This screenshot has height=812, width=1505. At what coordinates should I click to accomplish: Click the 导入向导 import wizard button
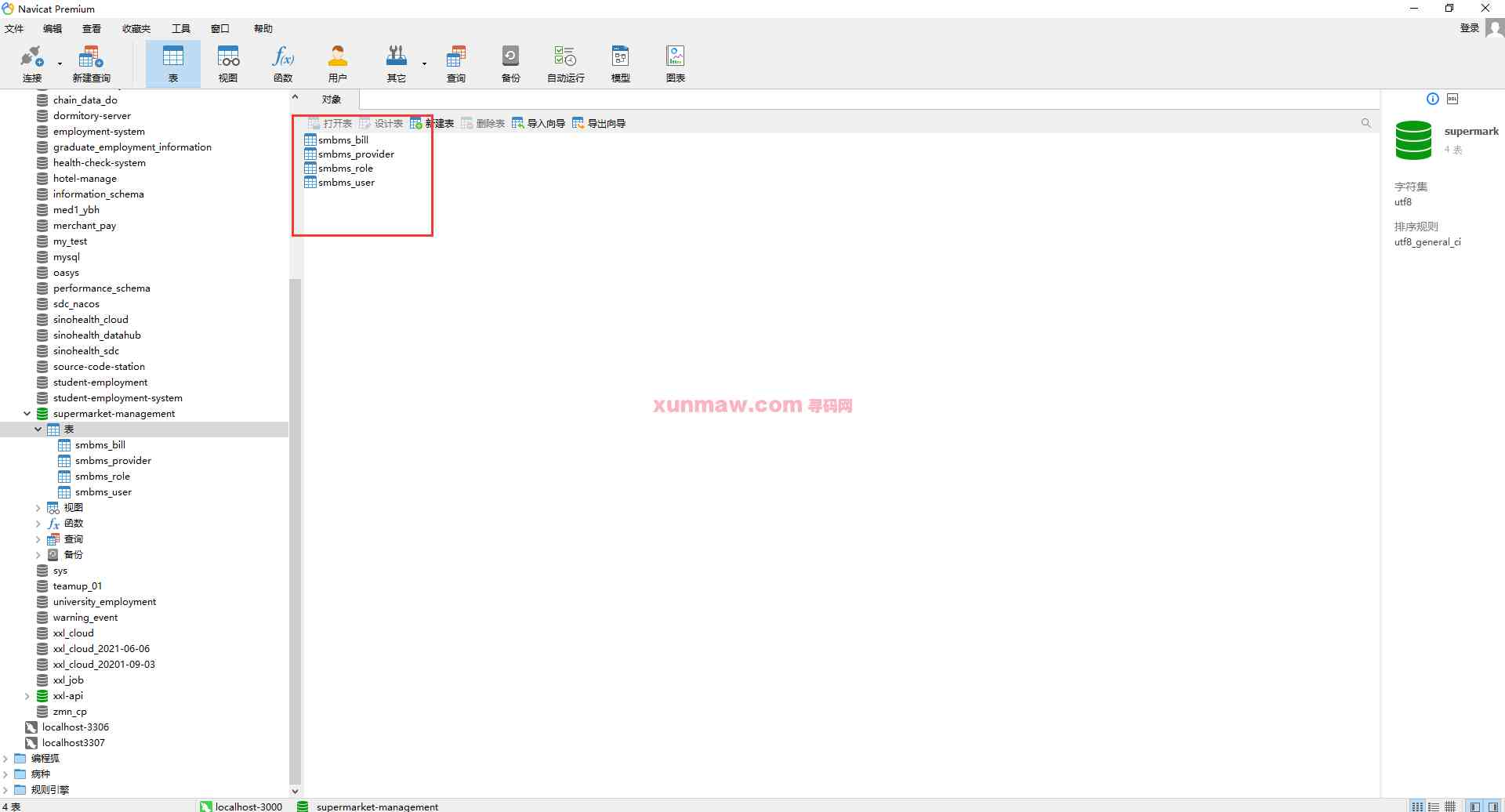[x=539, y=123]
